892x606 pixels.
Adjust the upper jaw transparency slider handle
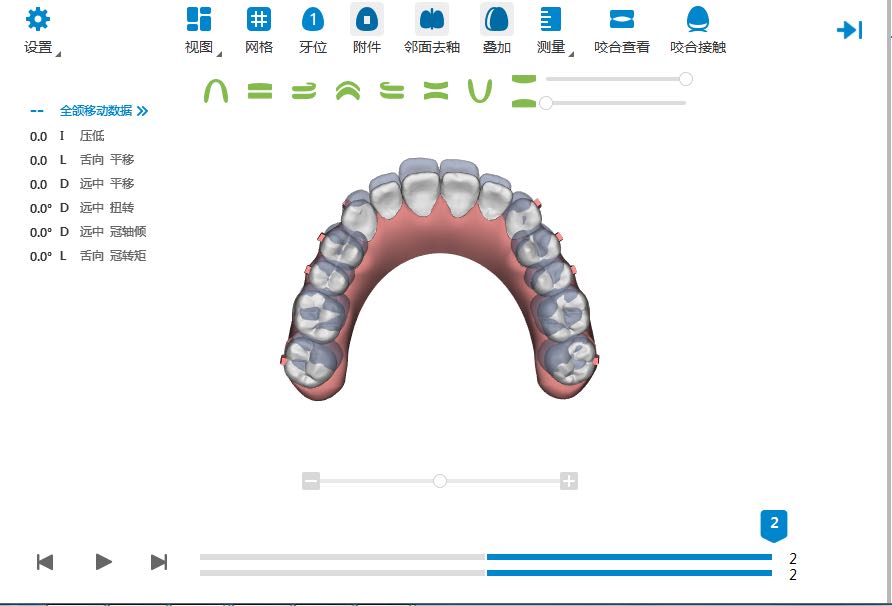point(686,79)
